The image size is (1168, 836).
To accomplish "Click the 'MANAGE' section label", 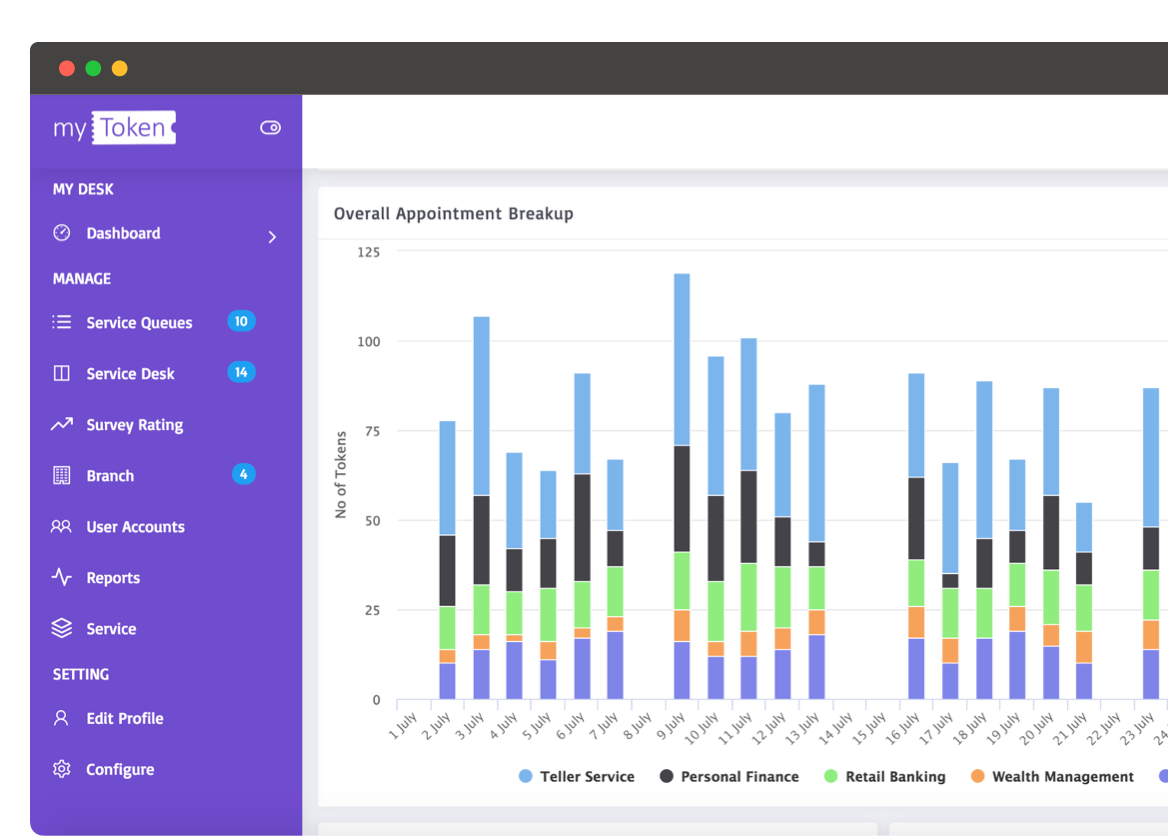I will 82,279.
